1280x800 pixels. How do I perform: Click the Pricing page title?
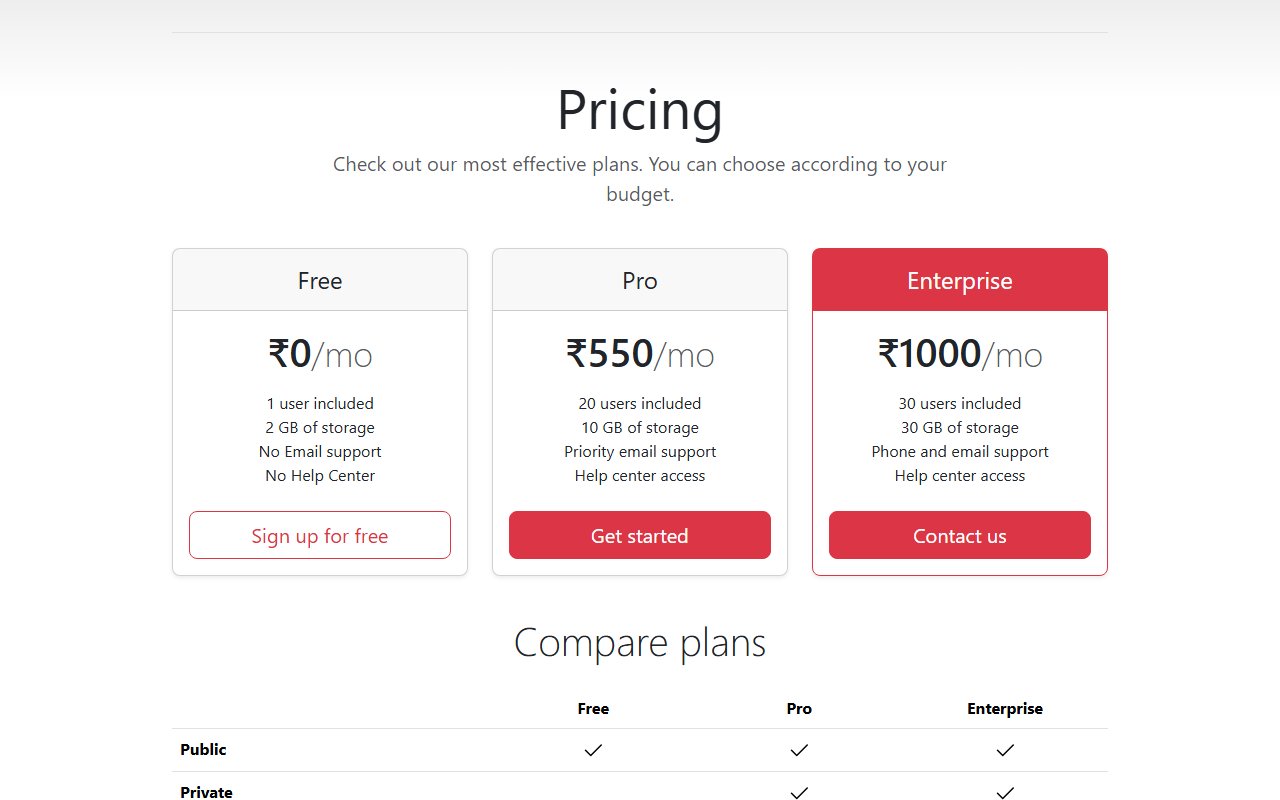(x=639, y=110)
